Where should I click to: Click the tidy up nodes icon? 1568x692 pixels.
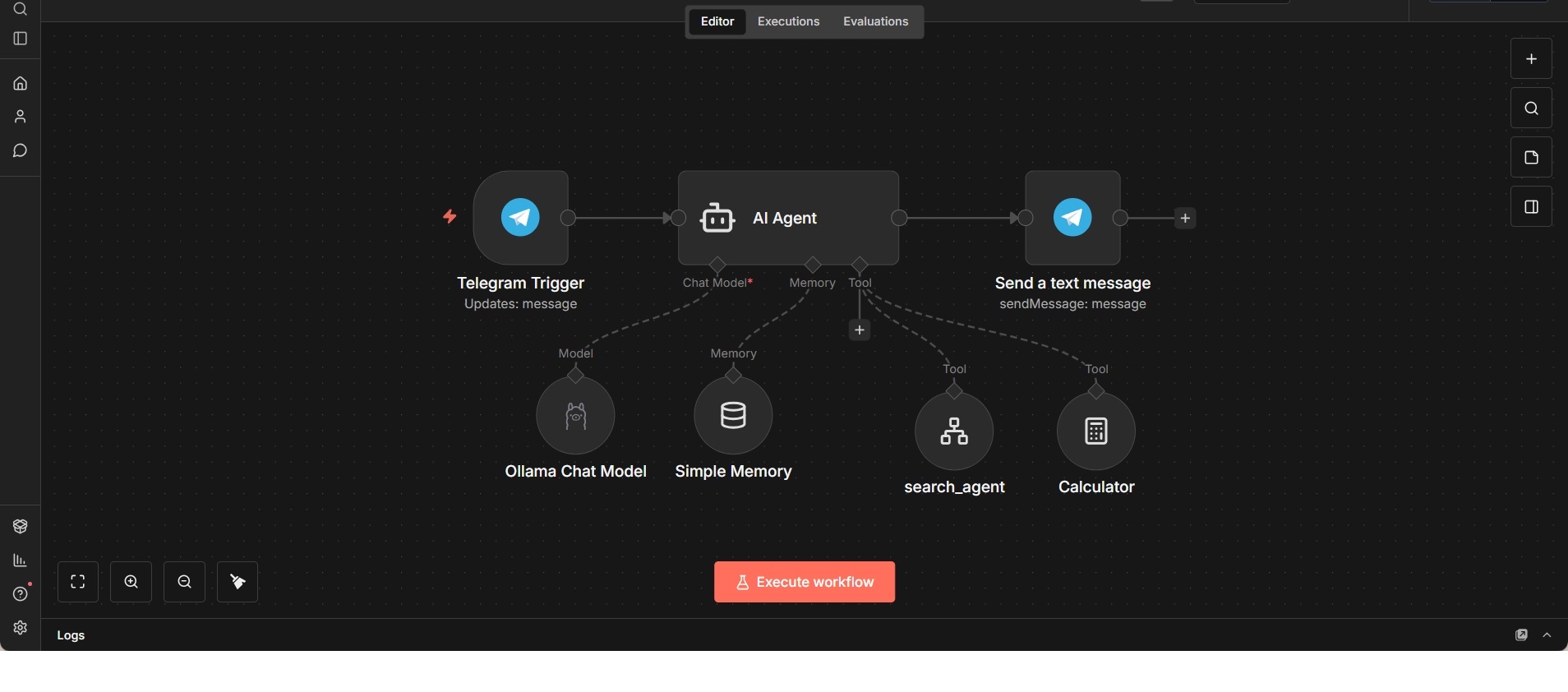click(238, 582)
